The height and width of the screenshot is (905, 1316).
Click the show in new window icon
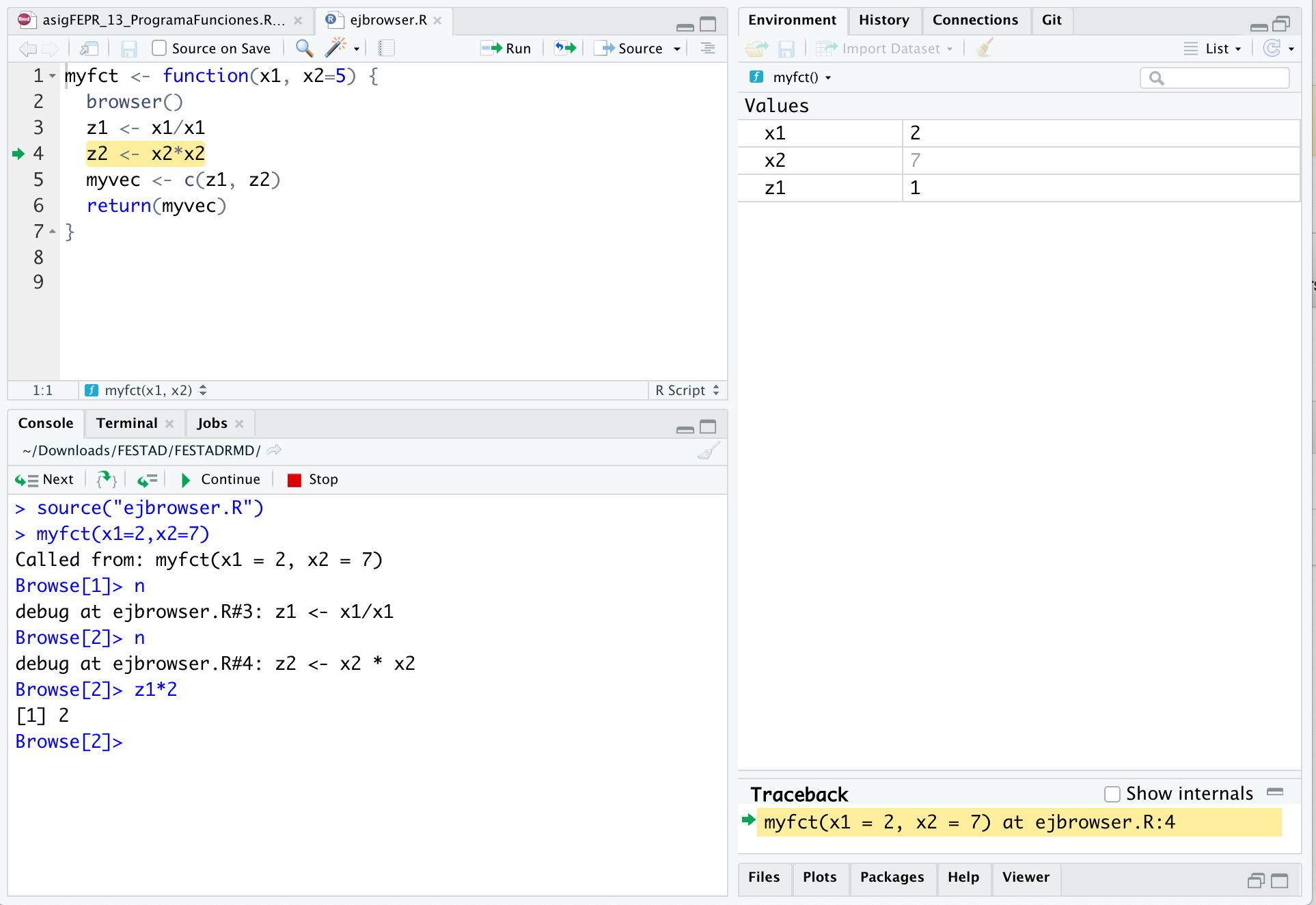tap(89, 49)
